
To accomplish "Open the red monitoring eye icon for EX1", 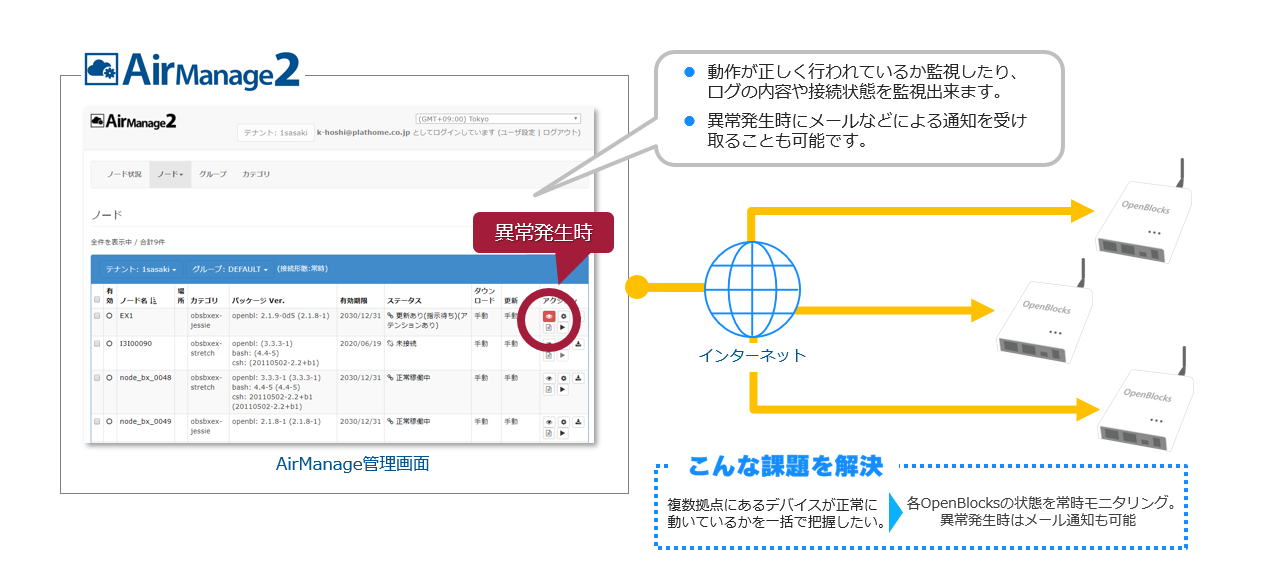I will coord(549,316).
